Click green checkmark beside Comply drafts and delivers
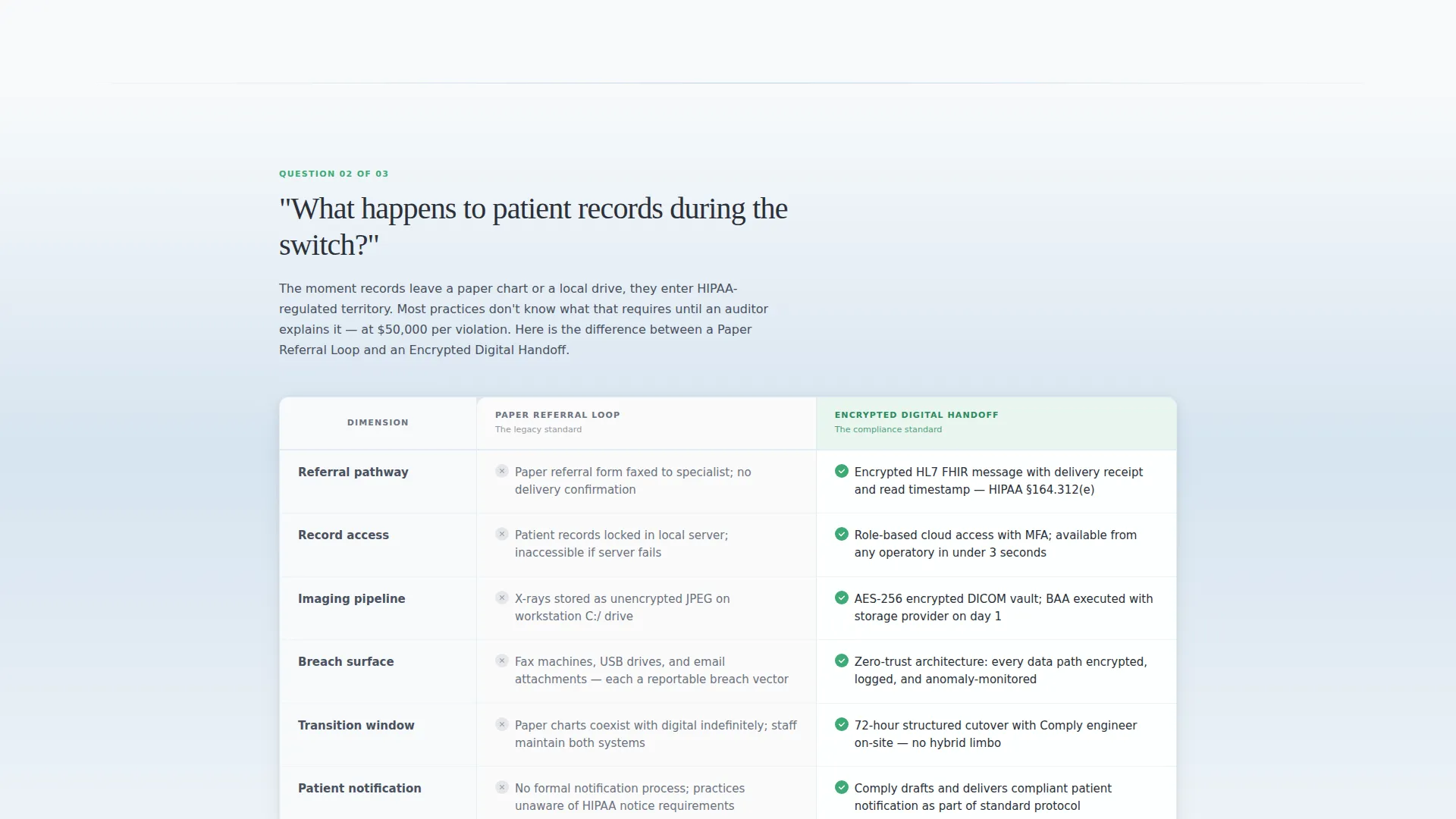Viewport: 1456px width, 819px height. pyautogui.click(x=841, y=787)
